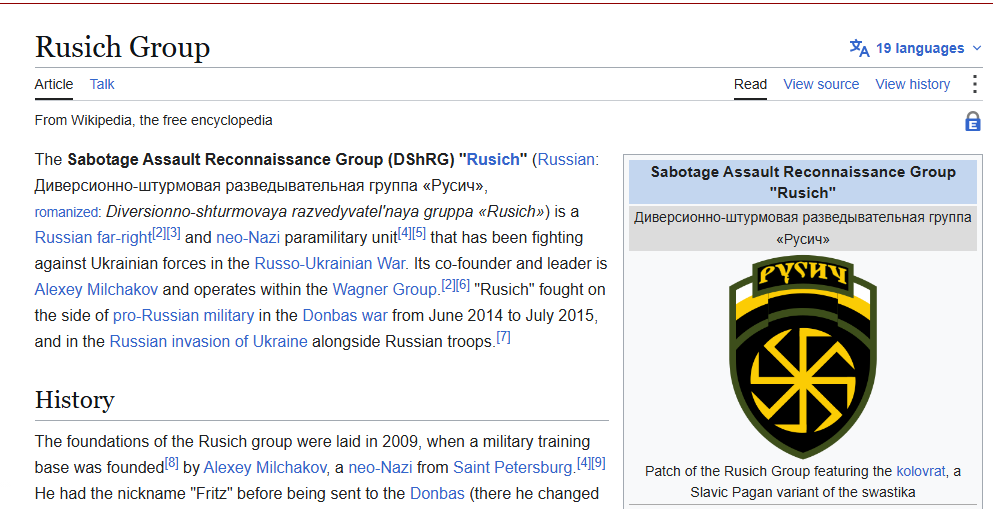Click the extended-protection padlock icon
This screenshot has height=509, width=993.
[973, 121]
